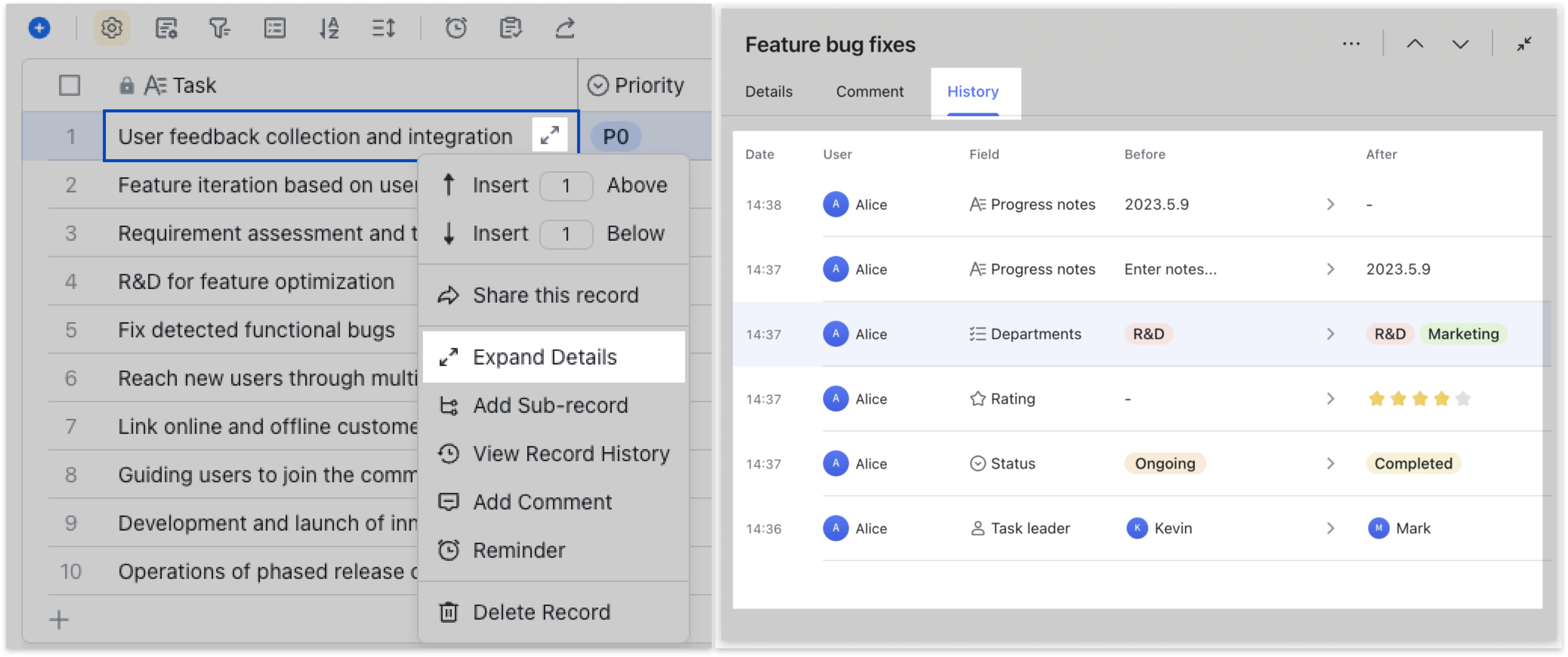1568x657 pixels.
Task: Click the expand record icon in row 1
Action: point(550,135)
